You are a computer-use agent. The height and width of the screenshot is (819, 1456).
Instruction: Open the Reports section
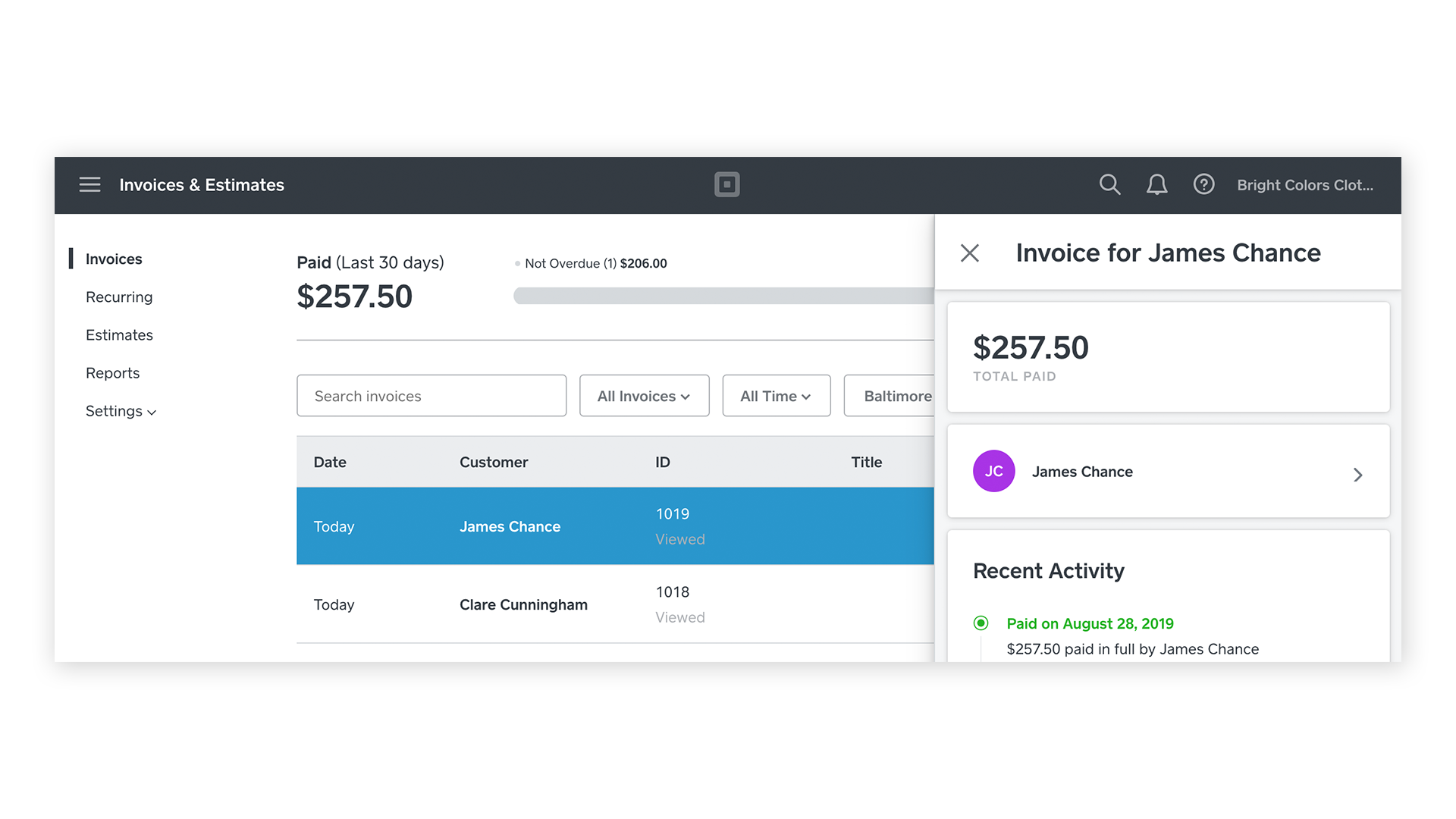[x=112, y=372]
